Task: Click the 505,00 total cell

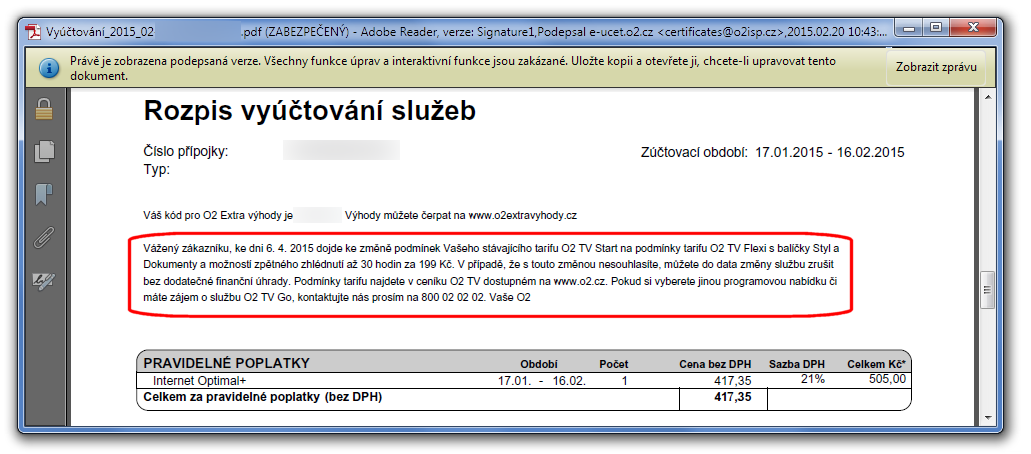Action: tap(886, 378)
